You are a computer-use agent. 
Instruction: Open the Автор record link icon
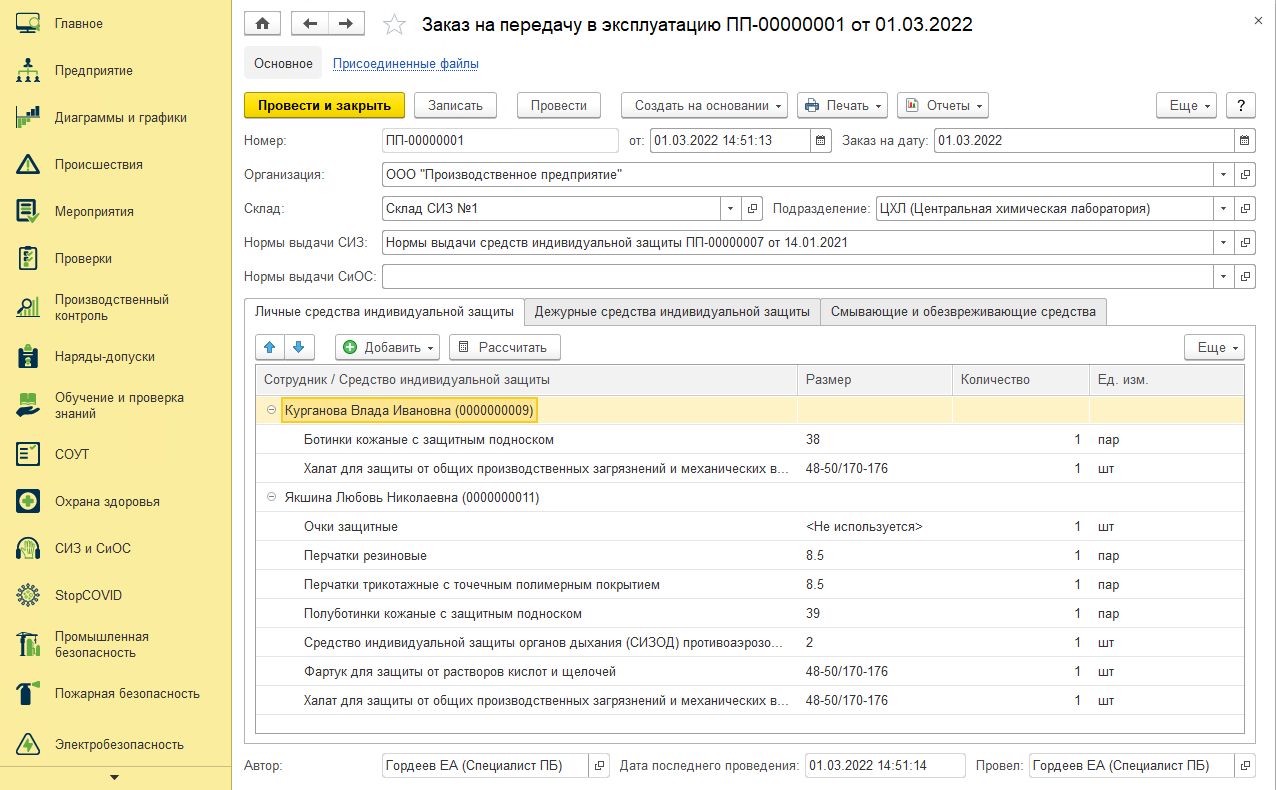pyautogui.click(x=600, y=766)
